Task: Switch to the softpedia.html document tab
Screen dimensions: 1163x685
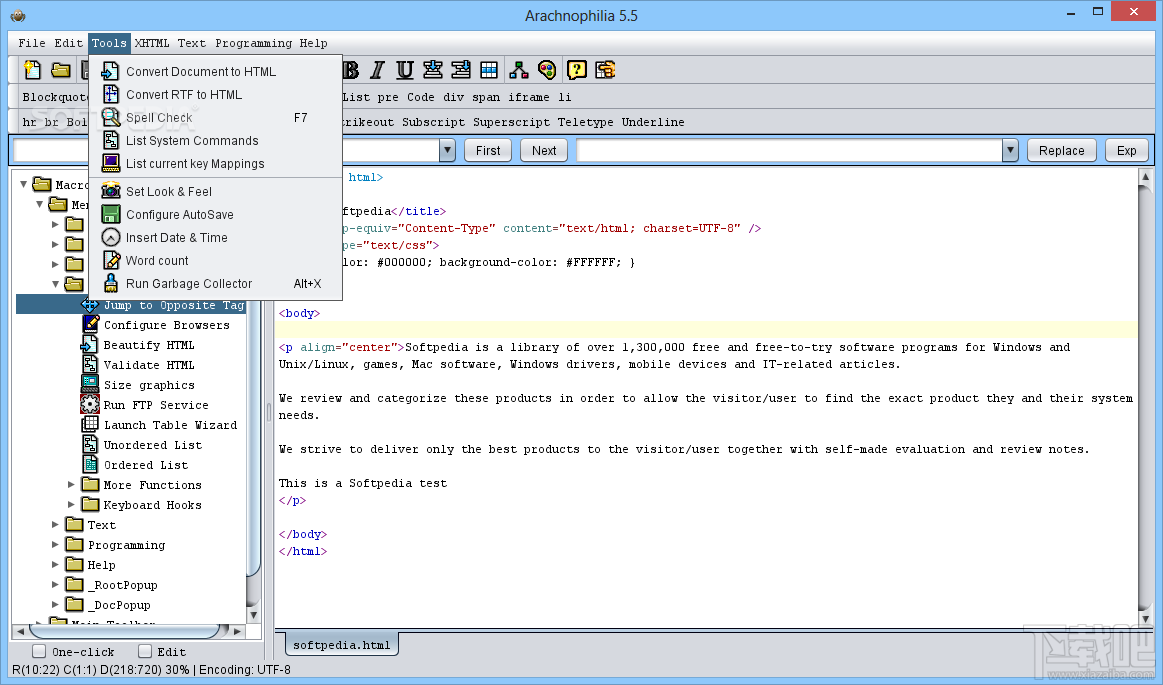Action: click(x=341, y=644)
